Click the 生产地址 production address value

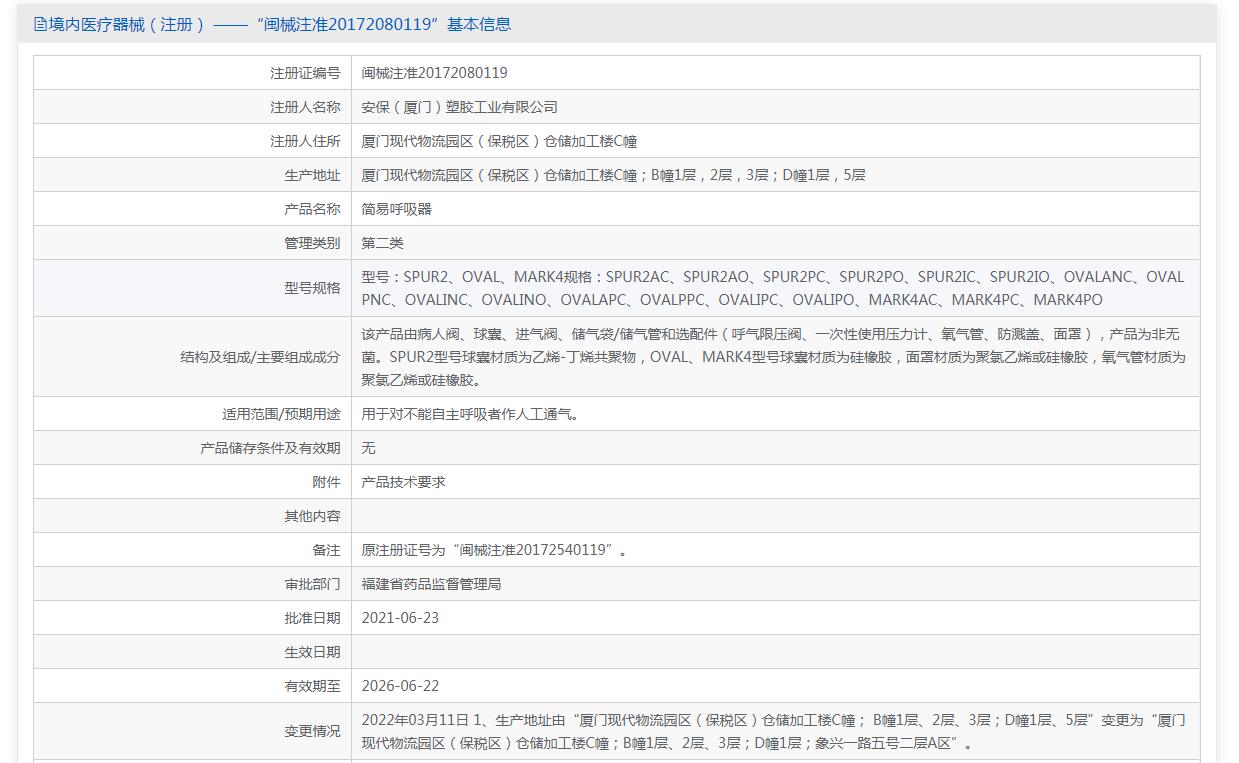pos(613,175)
